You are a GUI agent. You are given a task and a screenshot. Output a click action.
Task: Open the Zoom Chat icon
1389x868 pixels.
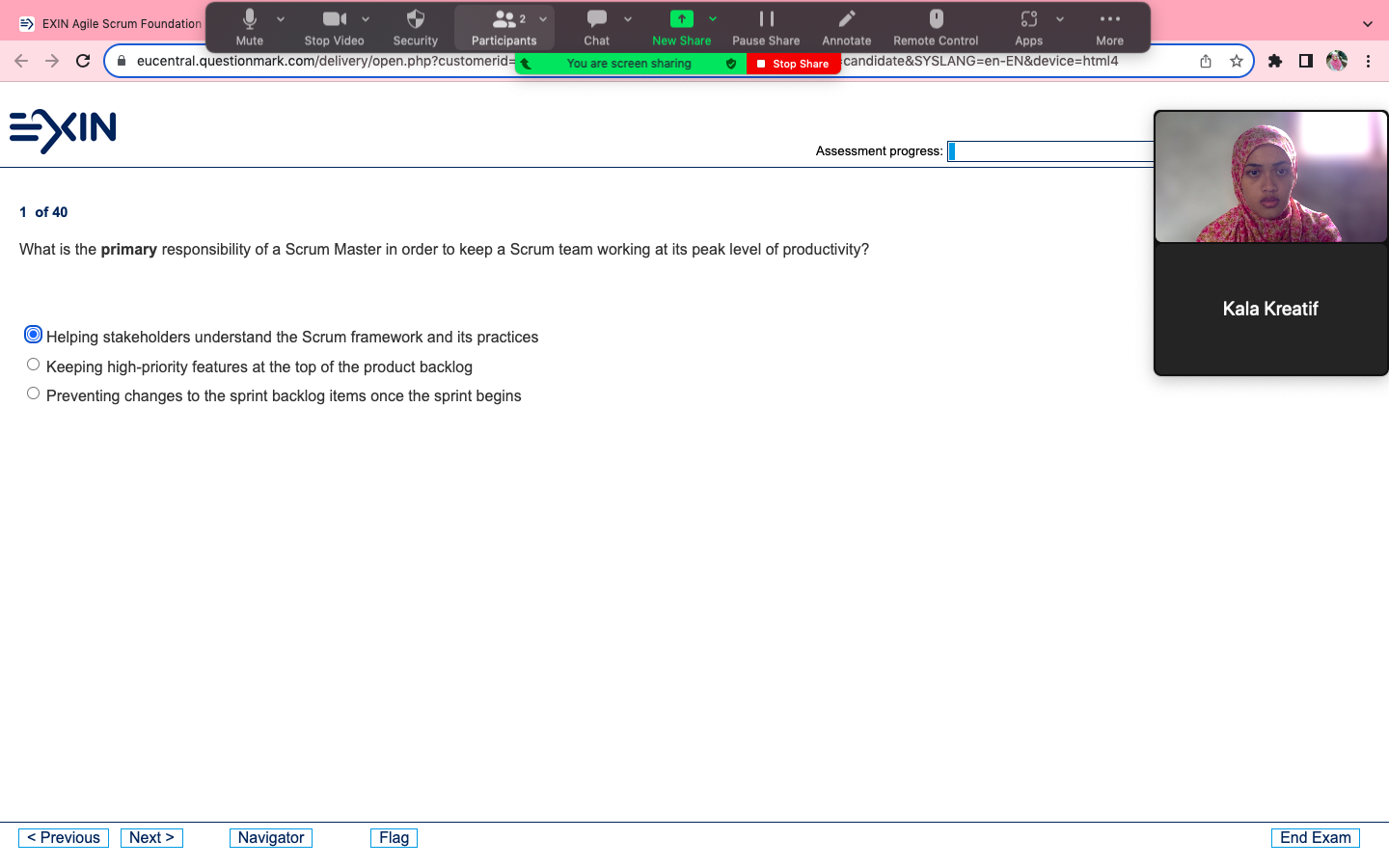point(596,20)
